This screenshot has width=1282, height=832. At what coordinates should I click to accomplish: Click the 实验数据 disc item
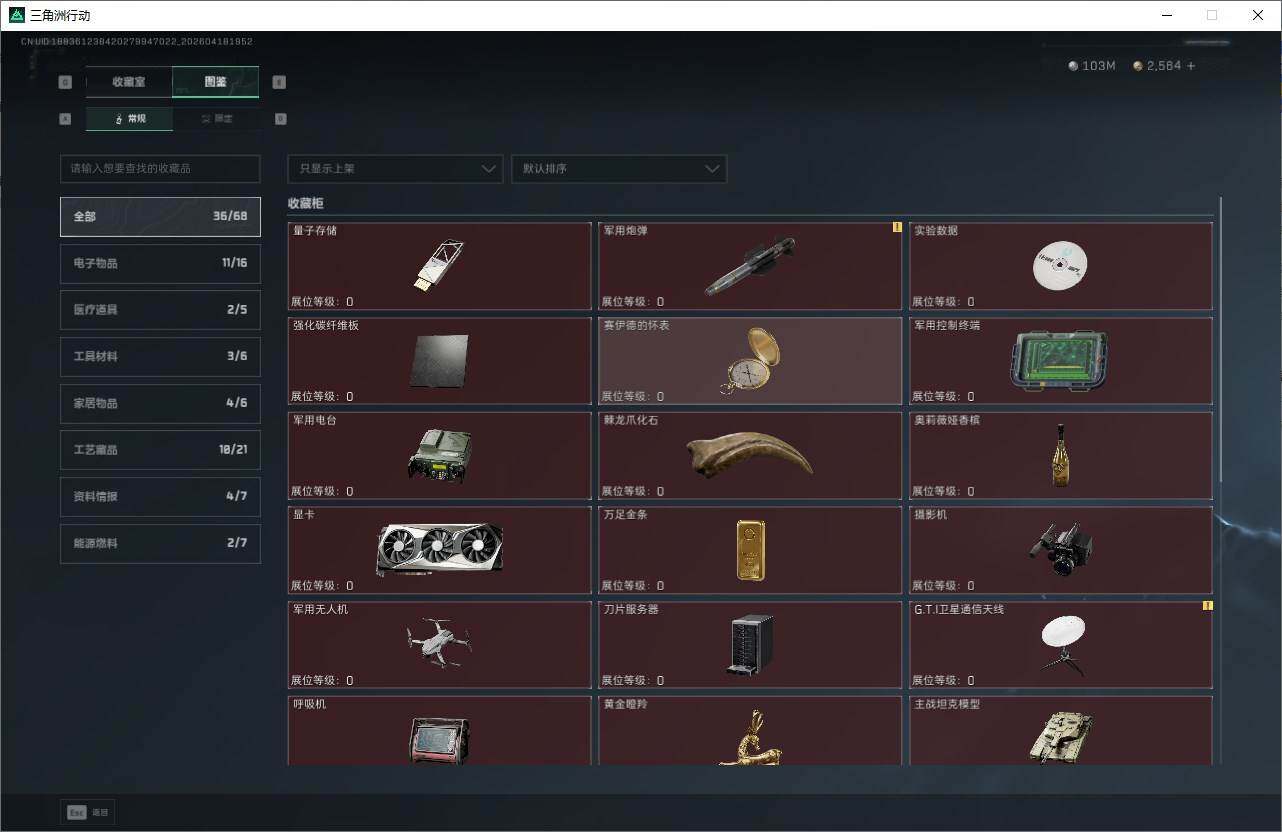[1061, 266]
